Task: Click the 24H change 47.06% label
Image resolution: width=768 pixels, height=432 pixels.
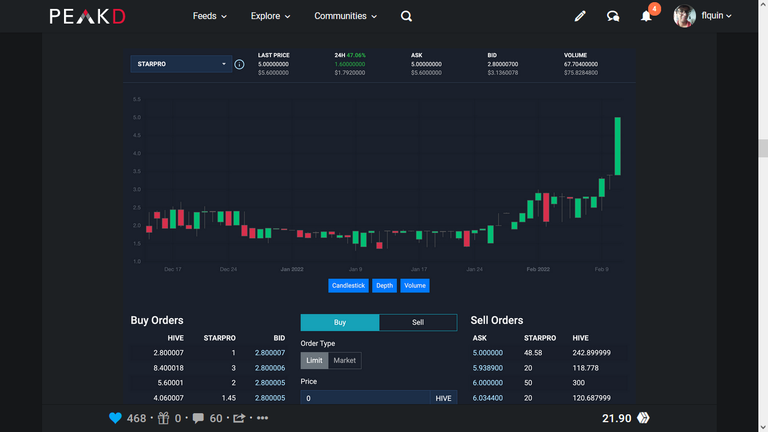Action: tap(357, 55)
